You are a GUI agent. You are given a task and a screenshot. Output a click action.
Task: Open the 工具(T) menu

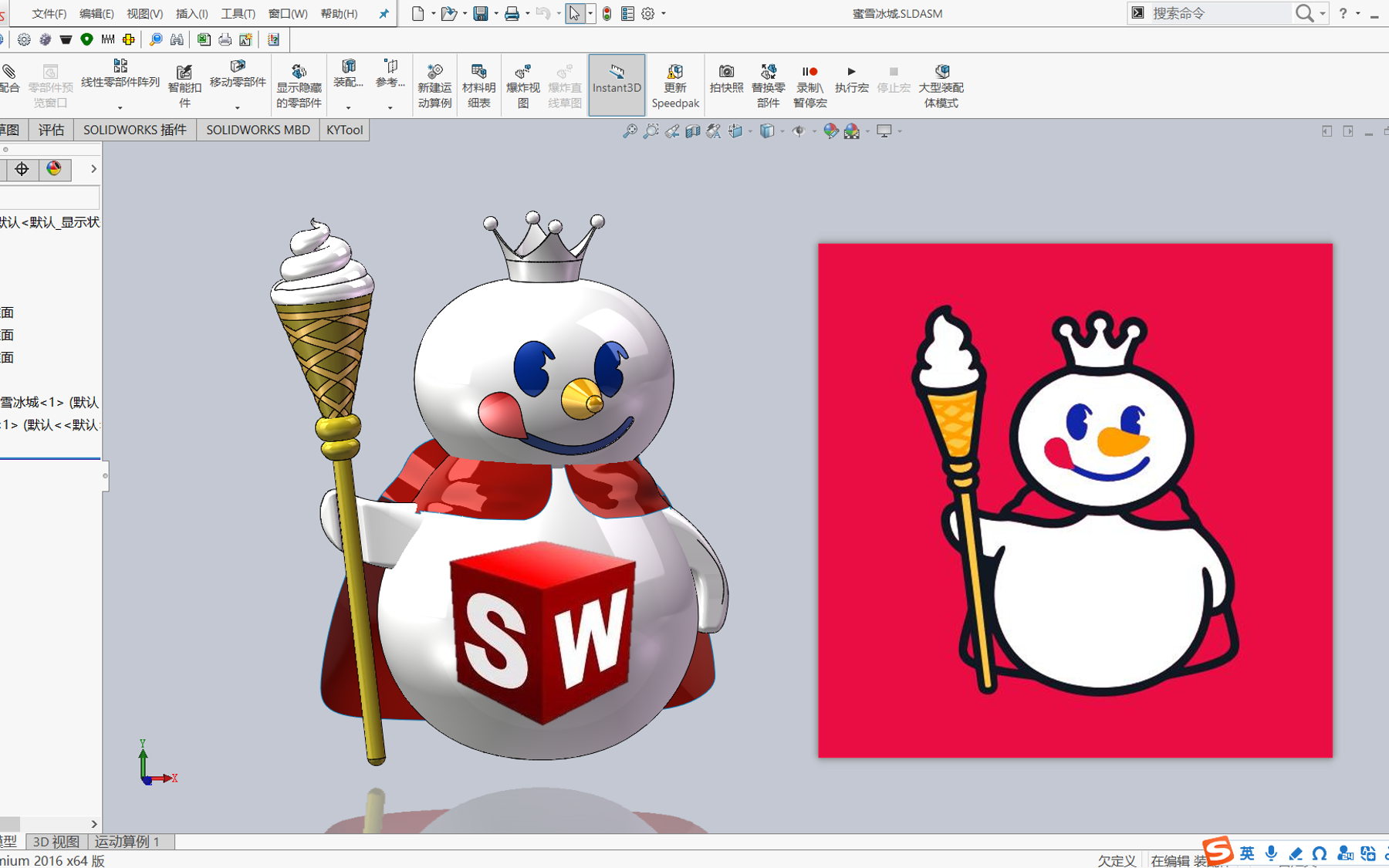point(238,14)
